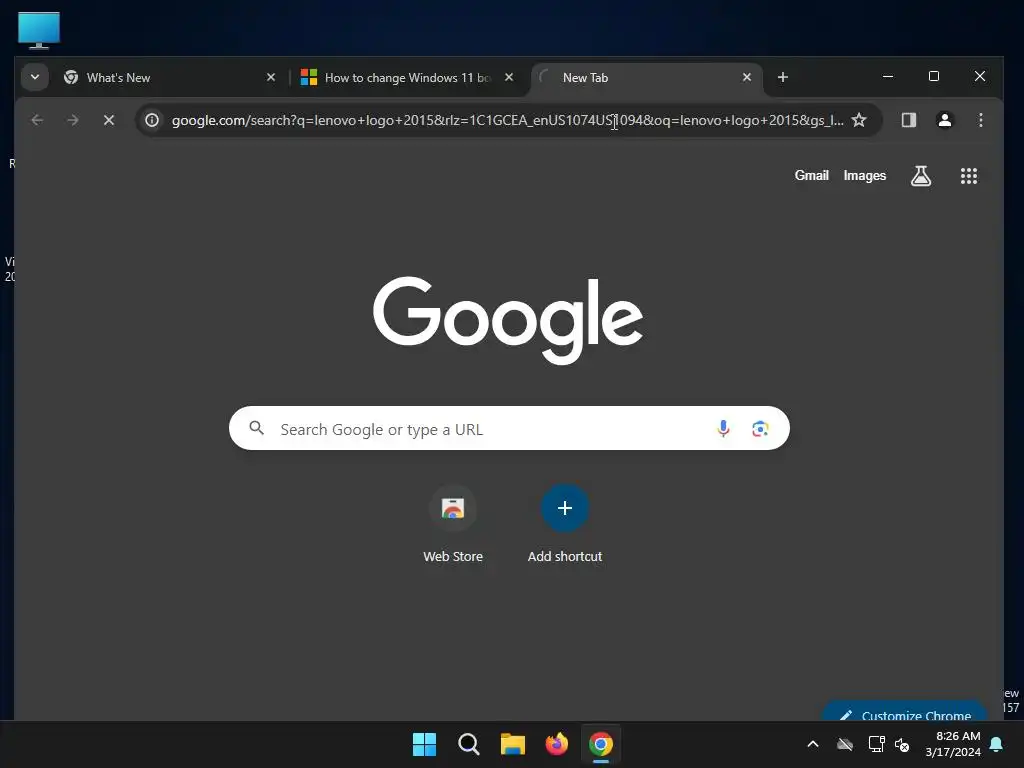Switch to the How to change Windows 11 tab

407,78
